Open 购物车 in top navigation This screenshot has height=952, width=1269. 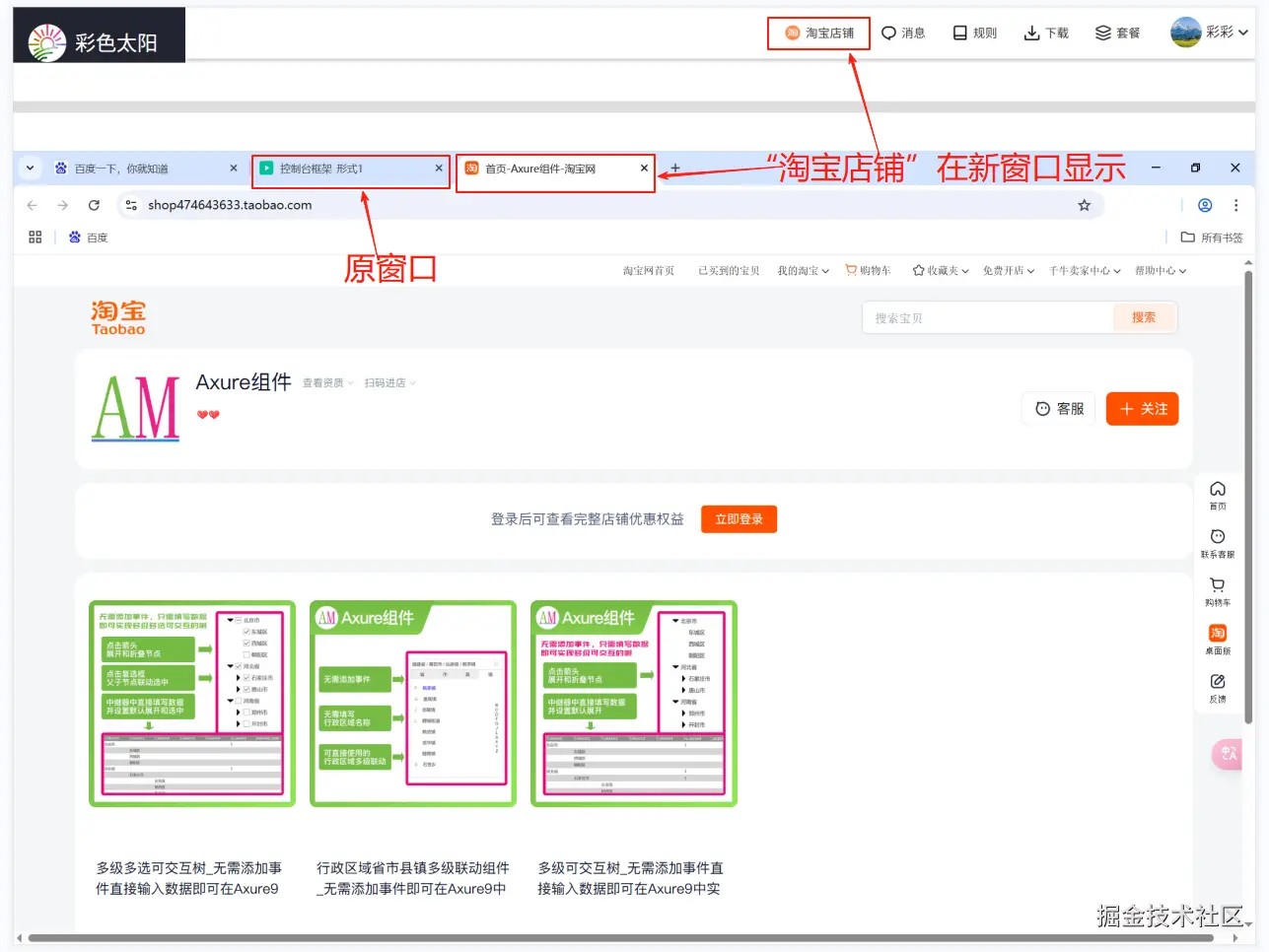point(868,270)
